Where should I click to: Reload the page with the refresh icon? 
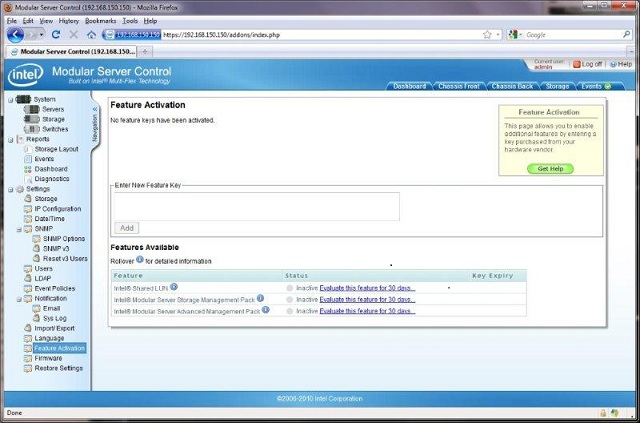pos(56,35)
